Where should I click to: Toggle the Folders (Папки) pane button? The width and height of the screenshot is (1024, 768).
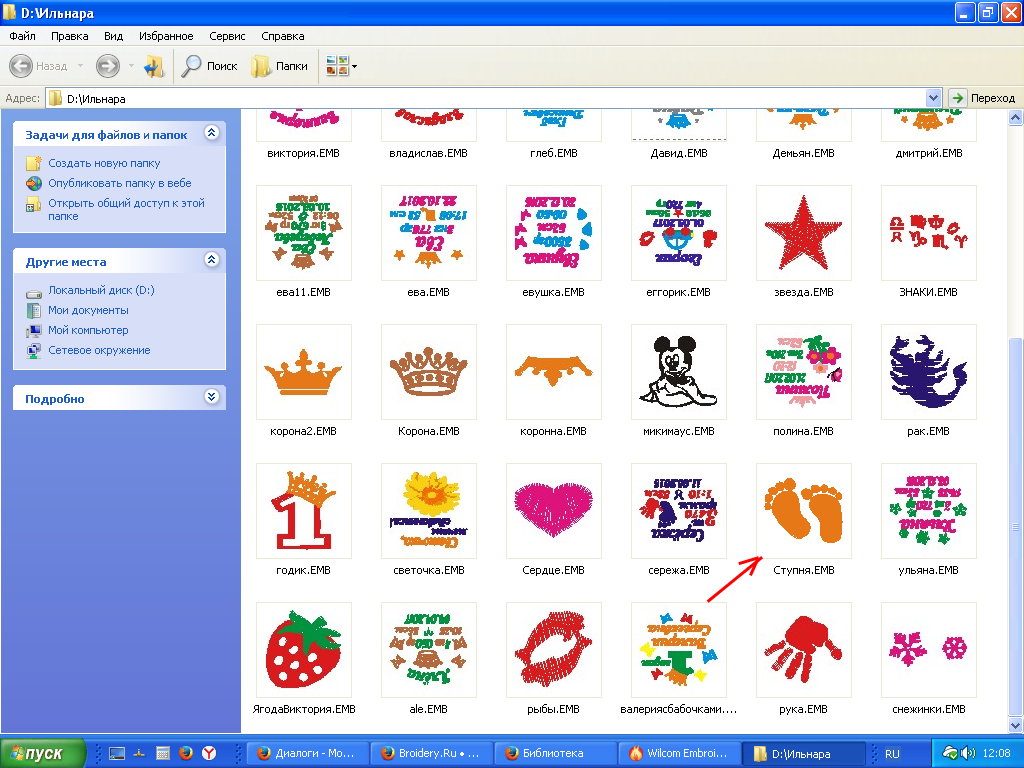click(279, 66)
